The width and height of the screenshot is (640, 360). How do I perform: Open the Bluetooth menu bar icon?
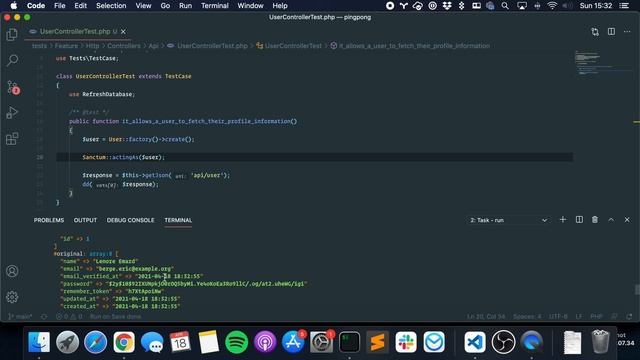point(461,6)
